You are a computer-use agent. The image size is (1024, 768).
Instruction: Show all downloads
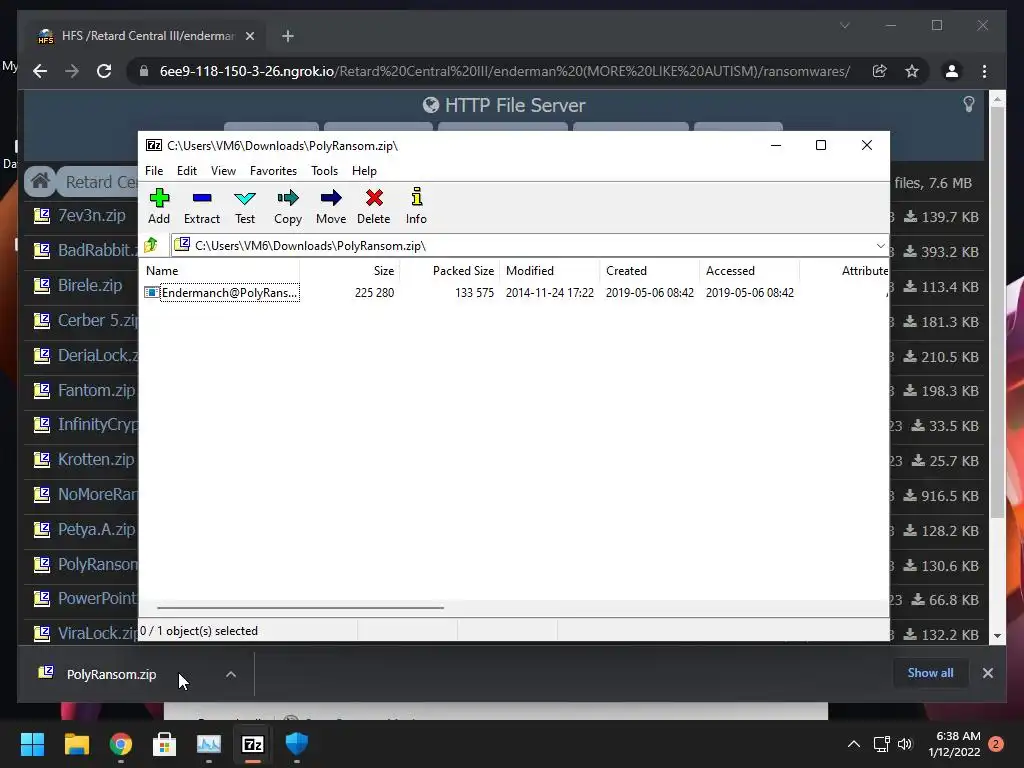click(x=930, y=673)
